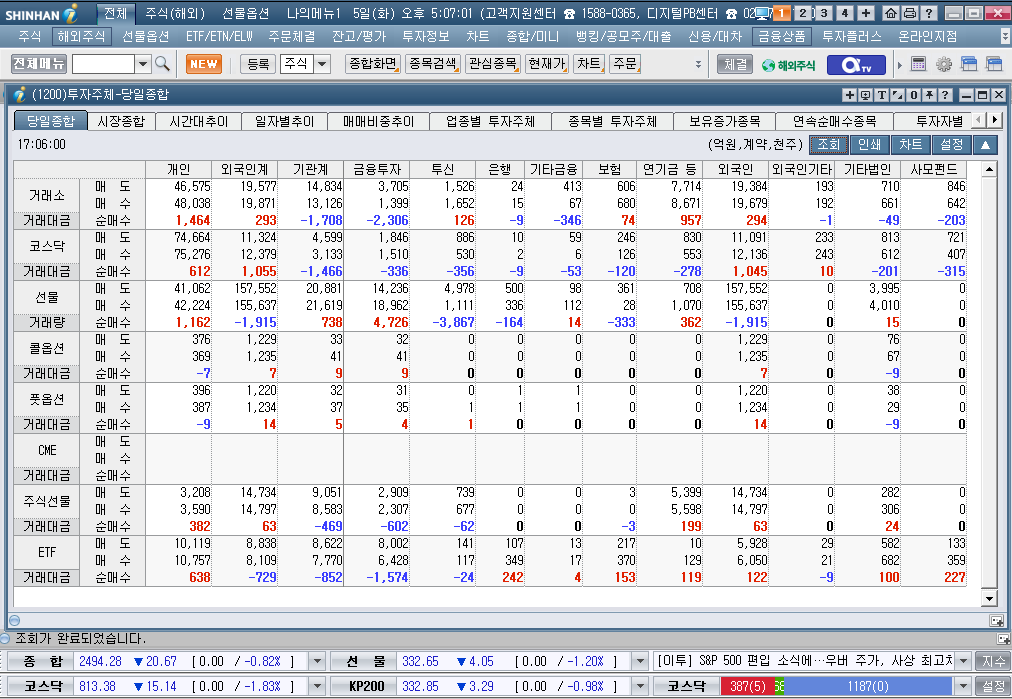
Task: Click the printer icon in title bar
Action: point(910,13)
